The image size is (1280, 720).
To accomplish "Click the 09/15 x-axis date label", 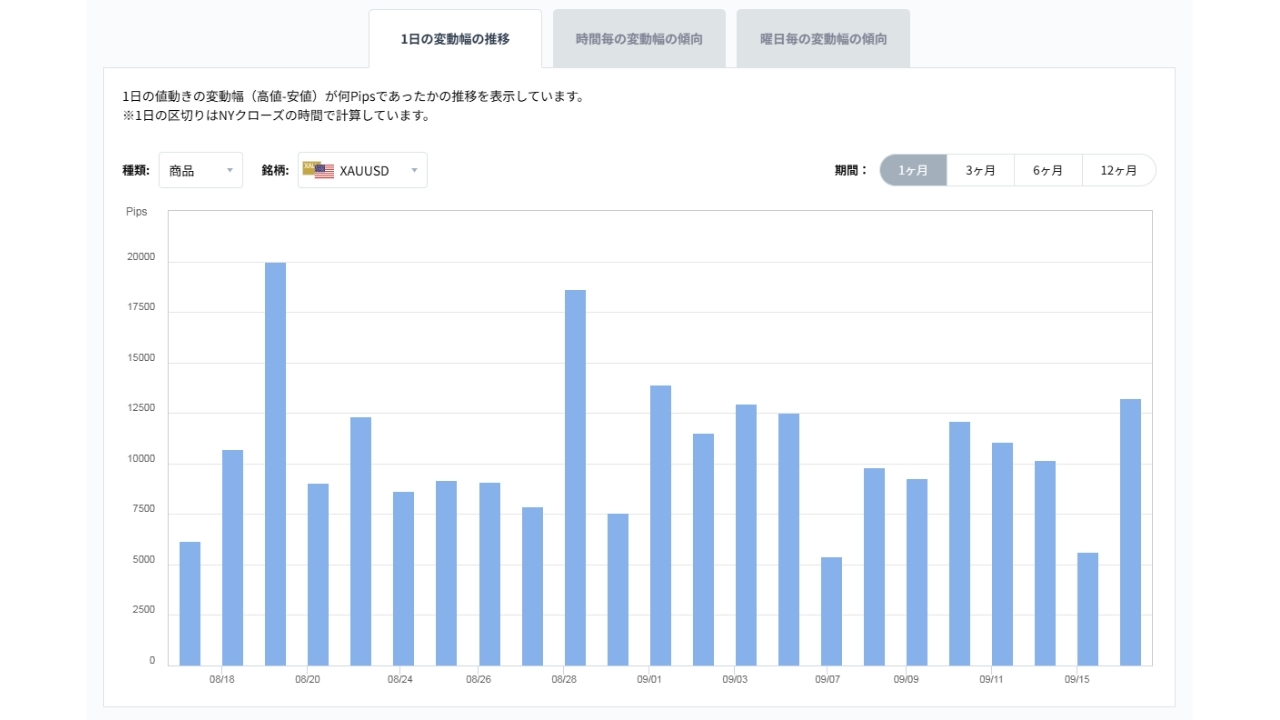I will pyautogui.click(x=1077, y=679).
